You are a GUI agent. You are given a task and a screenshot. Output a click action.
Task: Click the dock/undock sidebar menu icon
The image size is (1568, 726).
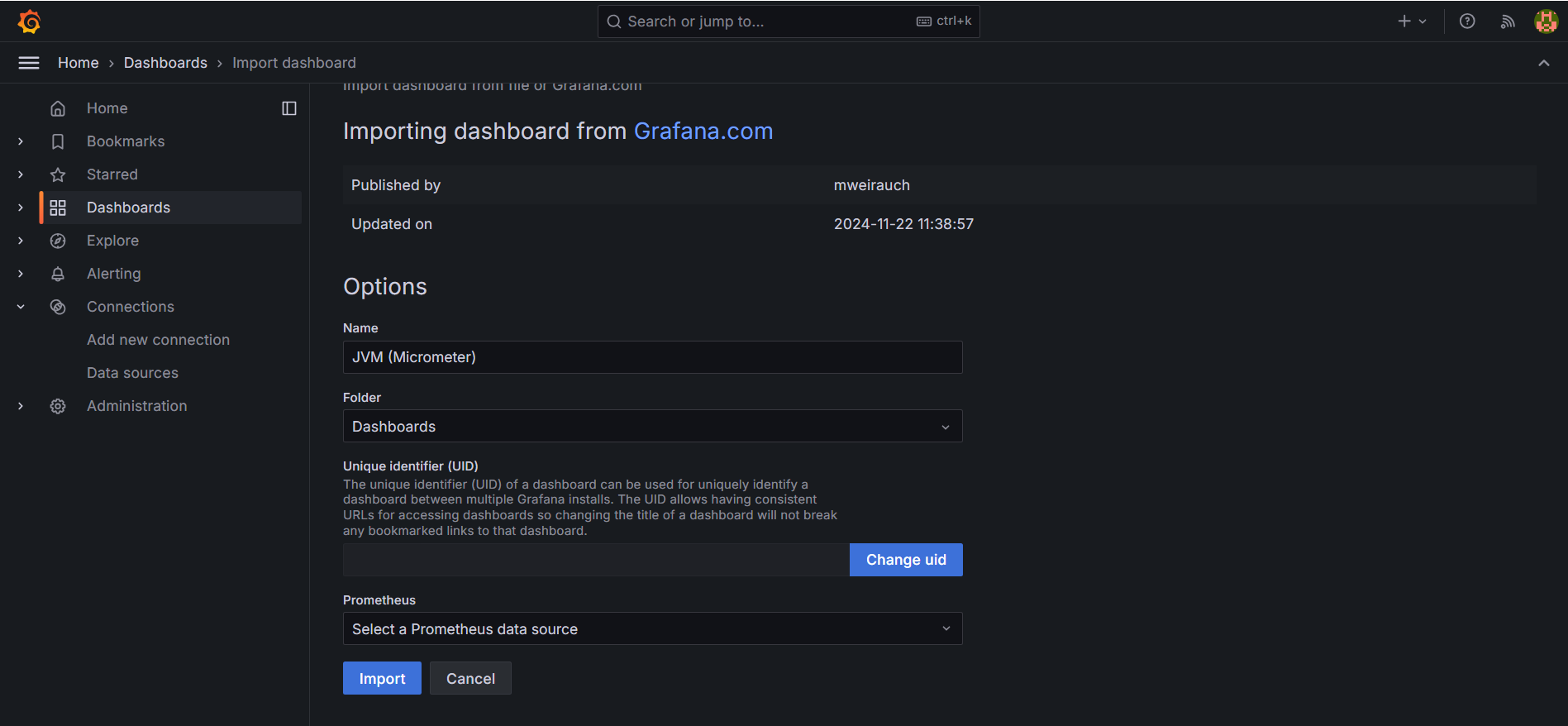(289, 108)
